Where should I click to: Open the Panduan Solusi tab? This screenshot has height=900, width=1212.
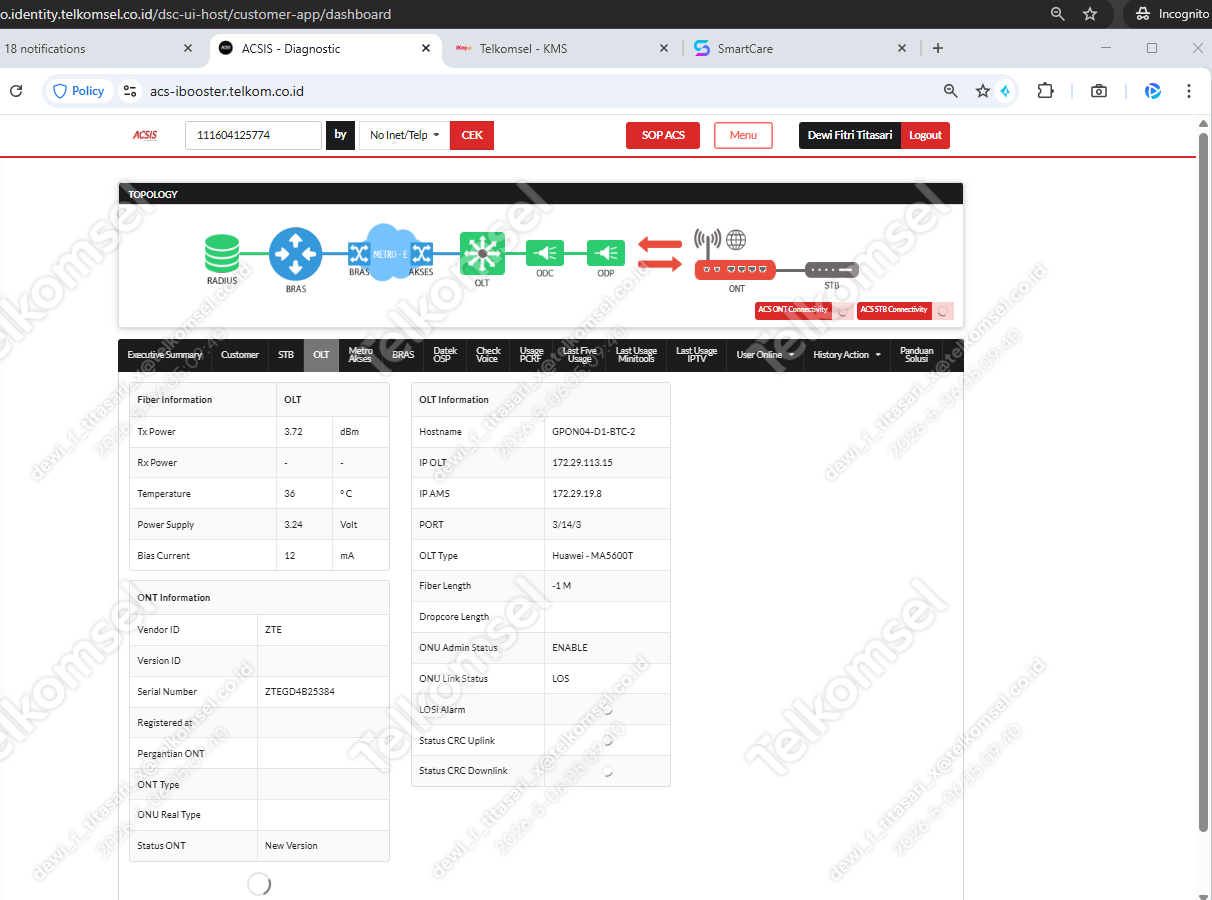(917, 355)
